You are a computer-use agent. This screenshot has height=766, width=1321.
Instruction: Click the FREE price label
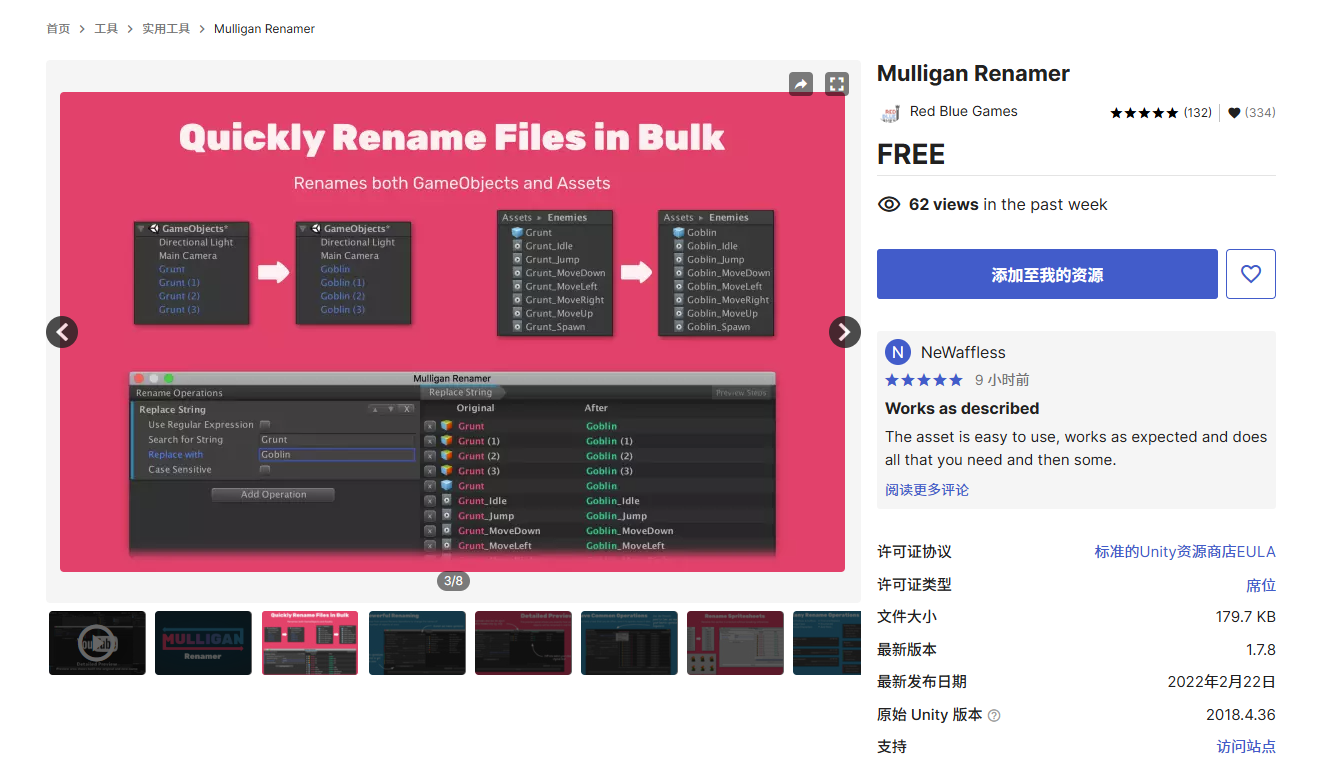[911, 154]
